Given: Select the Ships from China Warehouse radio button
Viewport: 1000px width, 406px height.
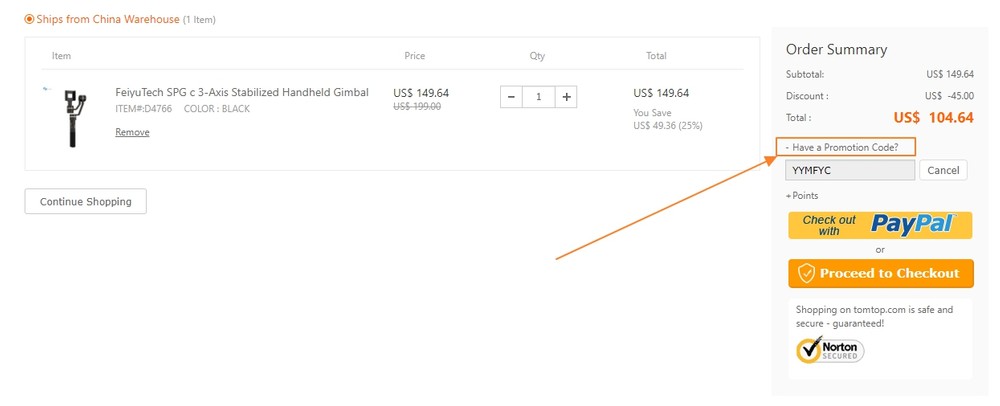Looking at the screenshot, I should tap(29, 19).
